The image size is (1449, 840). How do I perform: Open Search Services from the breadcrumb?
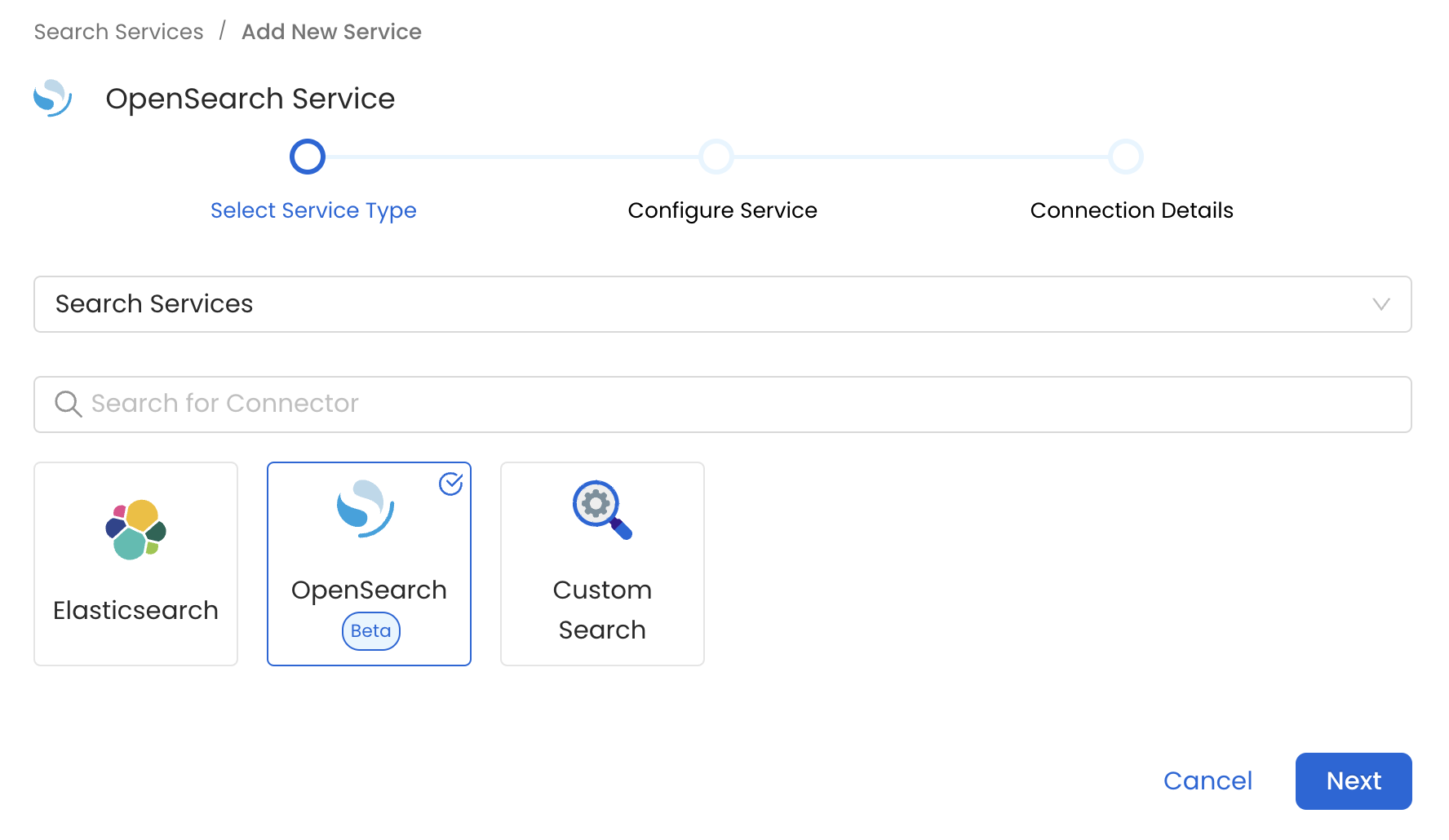coord(117,31)
